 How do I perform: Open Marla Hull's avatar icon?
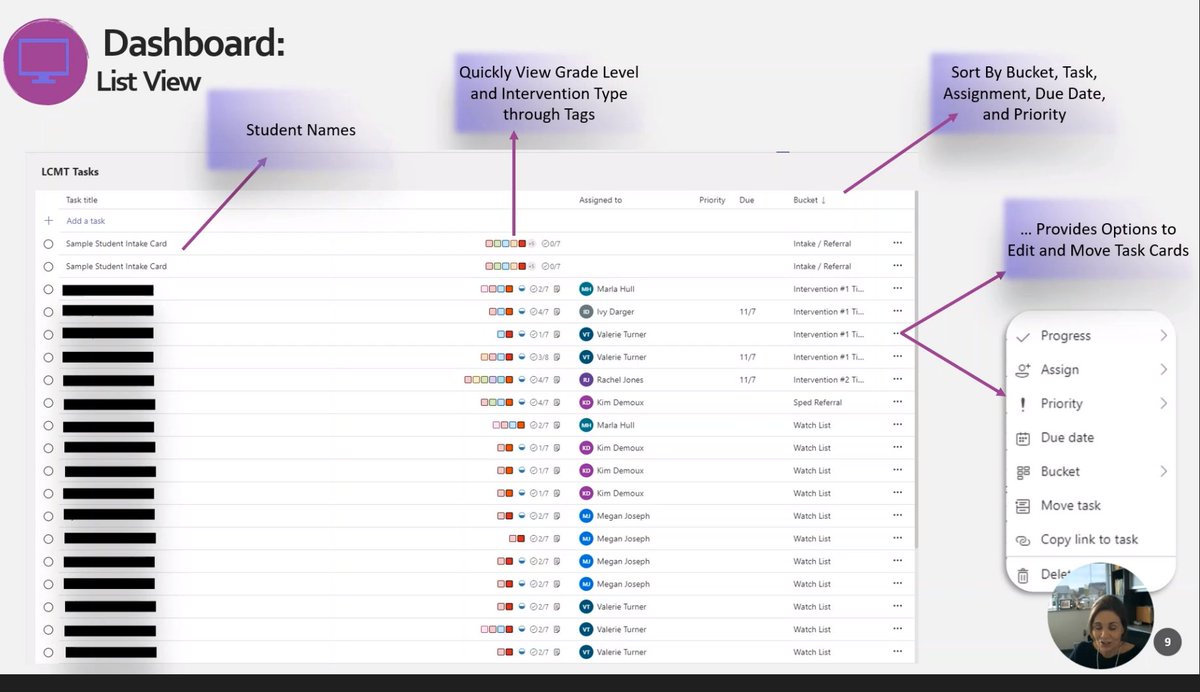(585, 288)
